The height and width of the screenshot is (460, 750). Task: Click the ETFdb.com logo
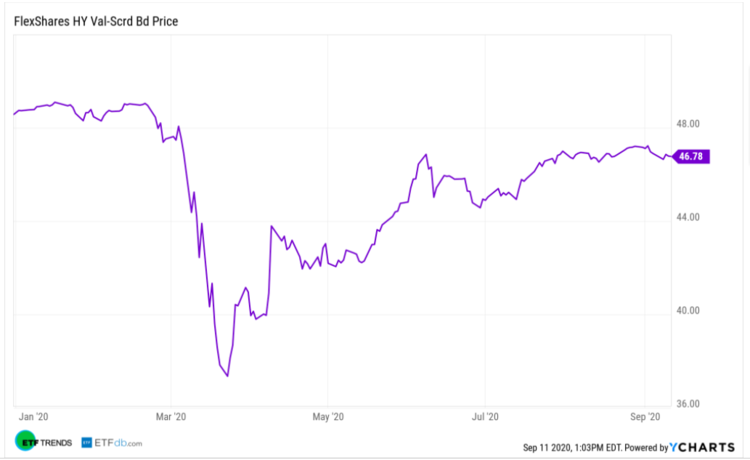[111, 441]
